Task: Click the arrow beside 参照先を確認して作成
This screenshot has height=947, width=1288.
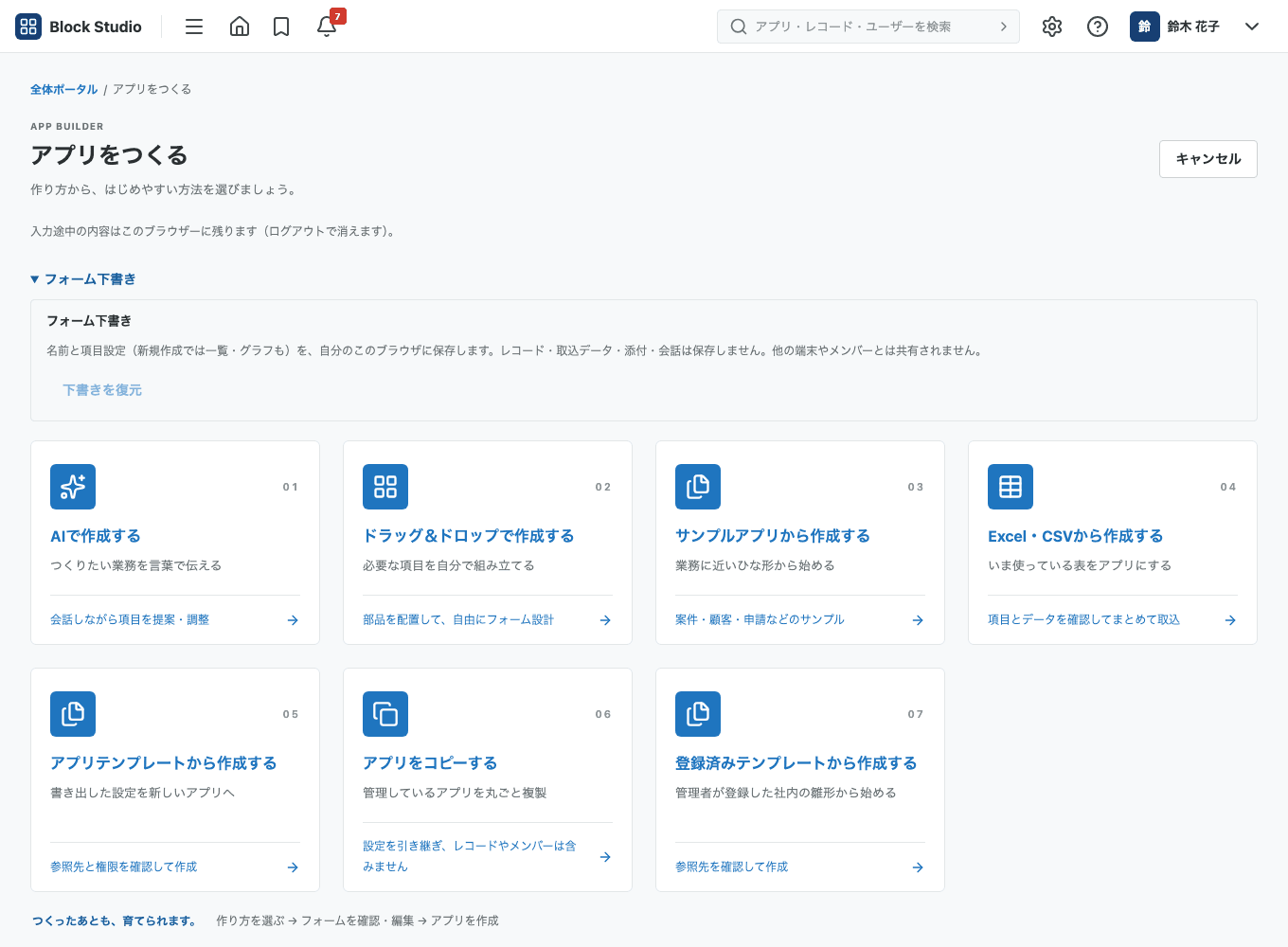Action: tap(918, 867)
